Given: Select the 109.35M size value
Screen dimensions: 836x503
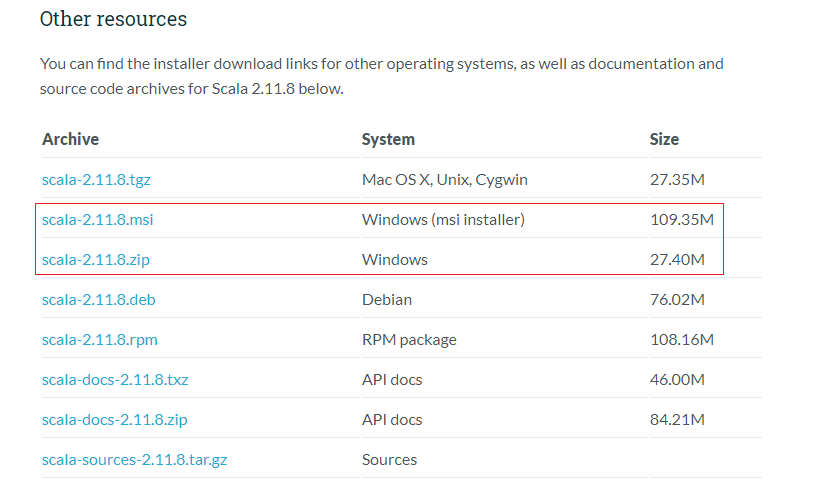Looking at the screenshot, I should click(681, 220).
